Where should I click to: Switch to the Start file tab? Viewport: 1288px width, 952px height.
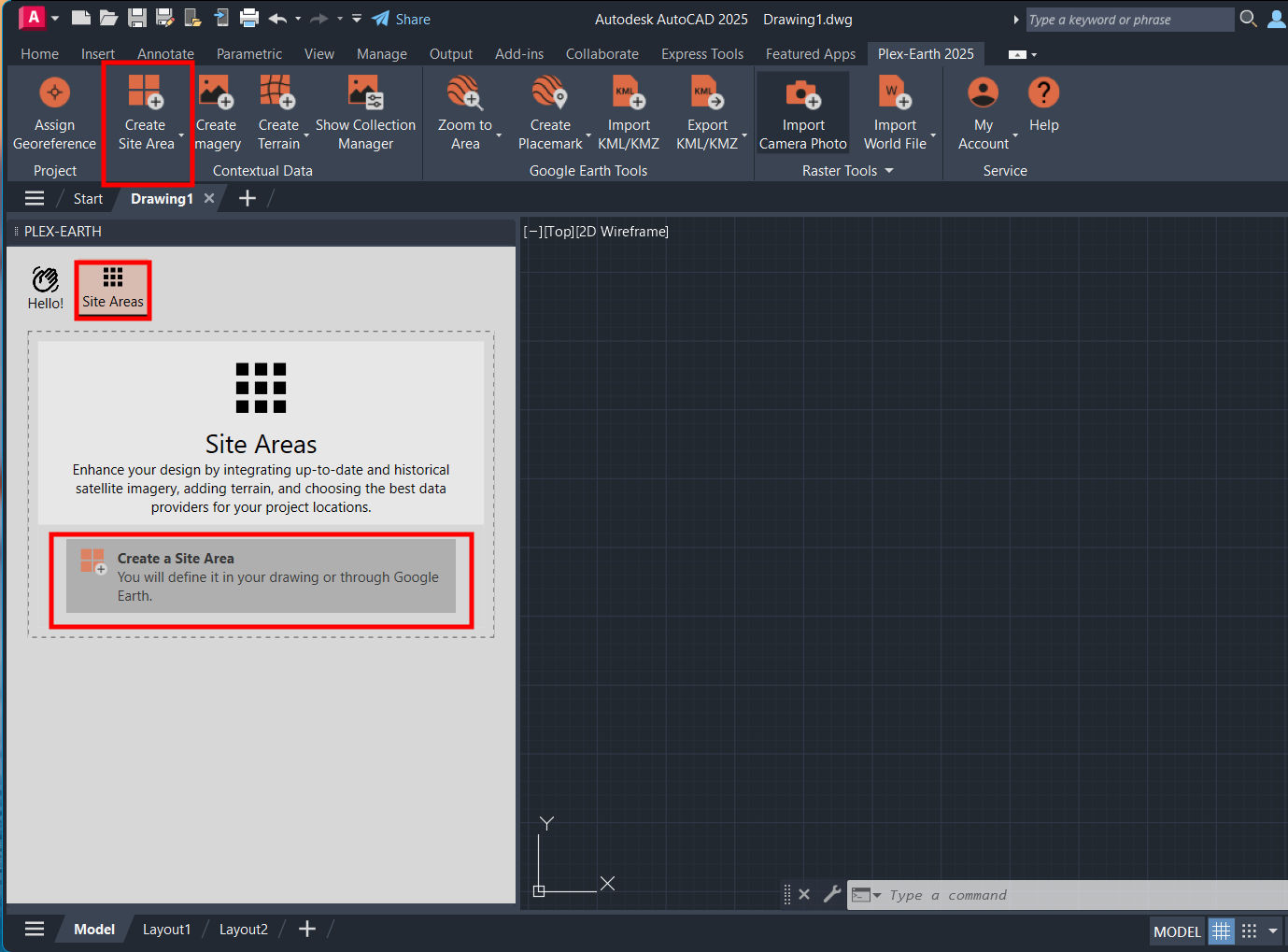pyautogui.click(x=88, y=199)
